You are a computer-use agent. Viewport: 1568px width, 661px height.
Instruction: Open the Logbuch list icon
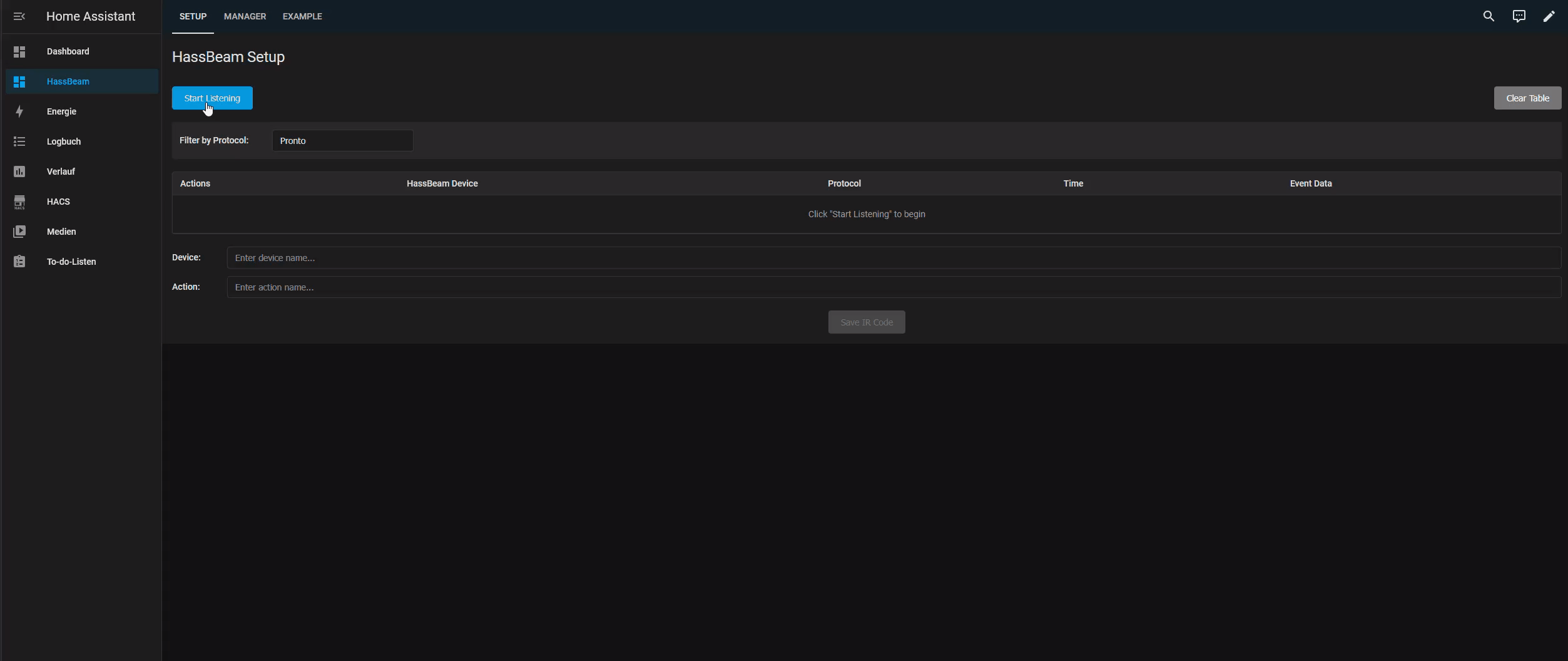coord(19,141)
